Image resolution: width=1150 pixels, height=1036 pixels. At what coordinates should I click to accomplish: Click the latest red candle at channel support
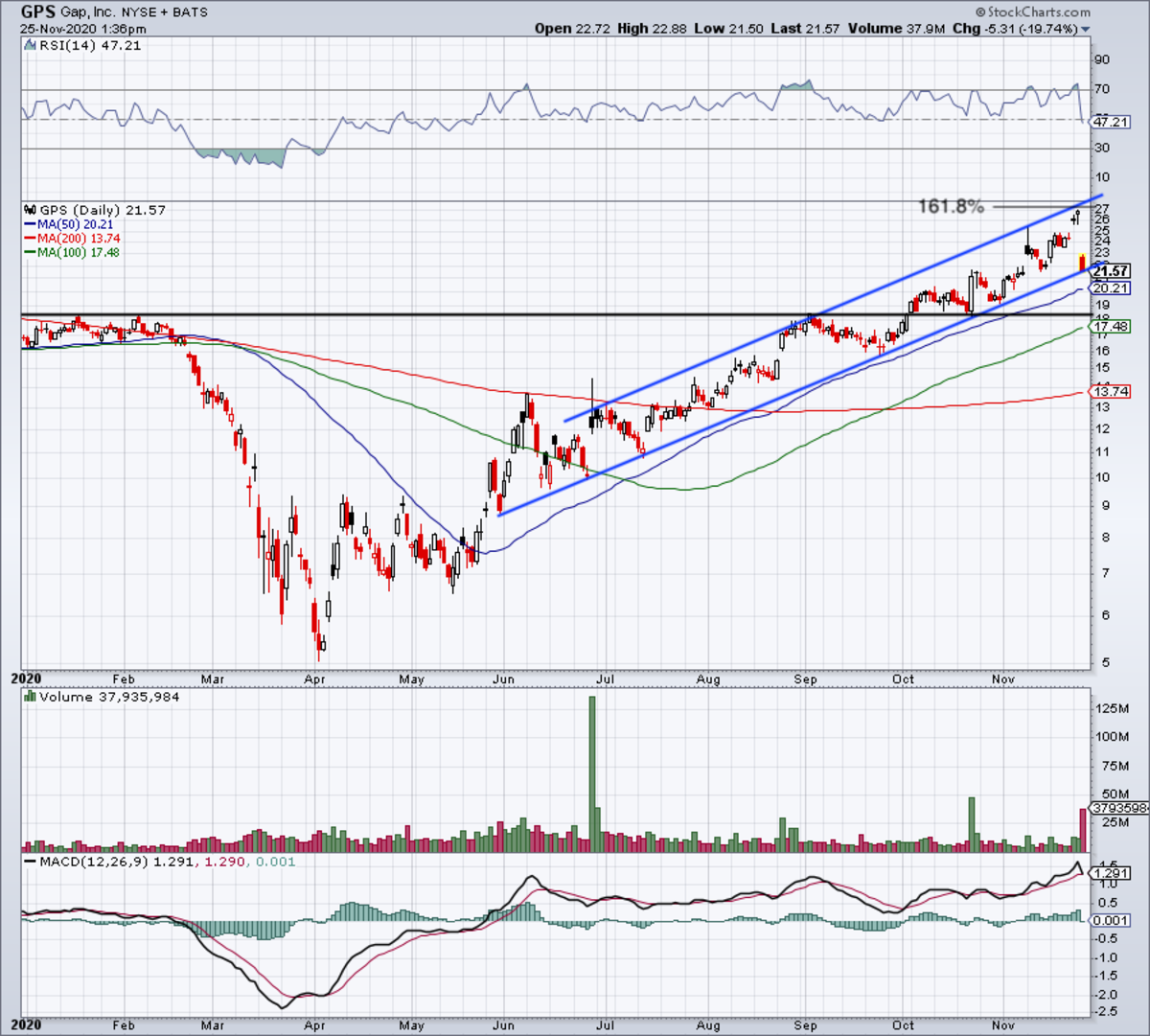(1082, 262)
